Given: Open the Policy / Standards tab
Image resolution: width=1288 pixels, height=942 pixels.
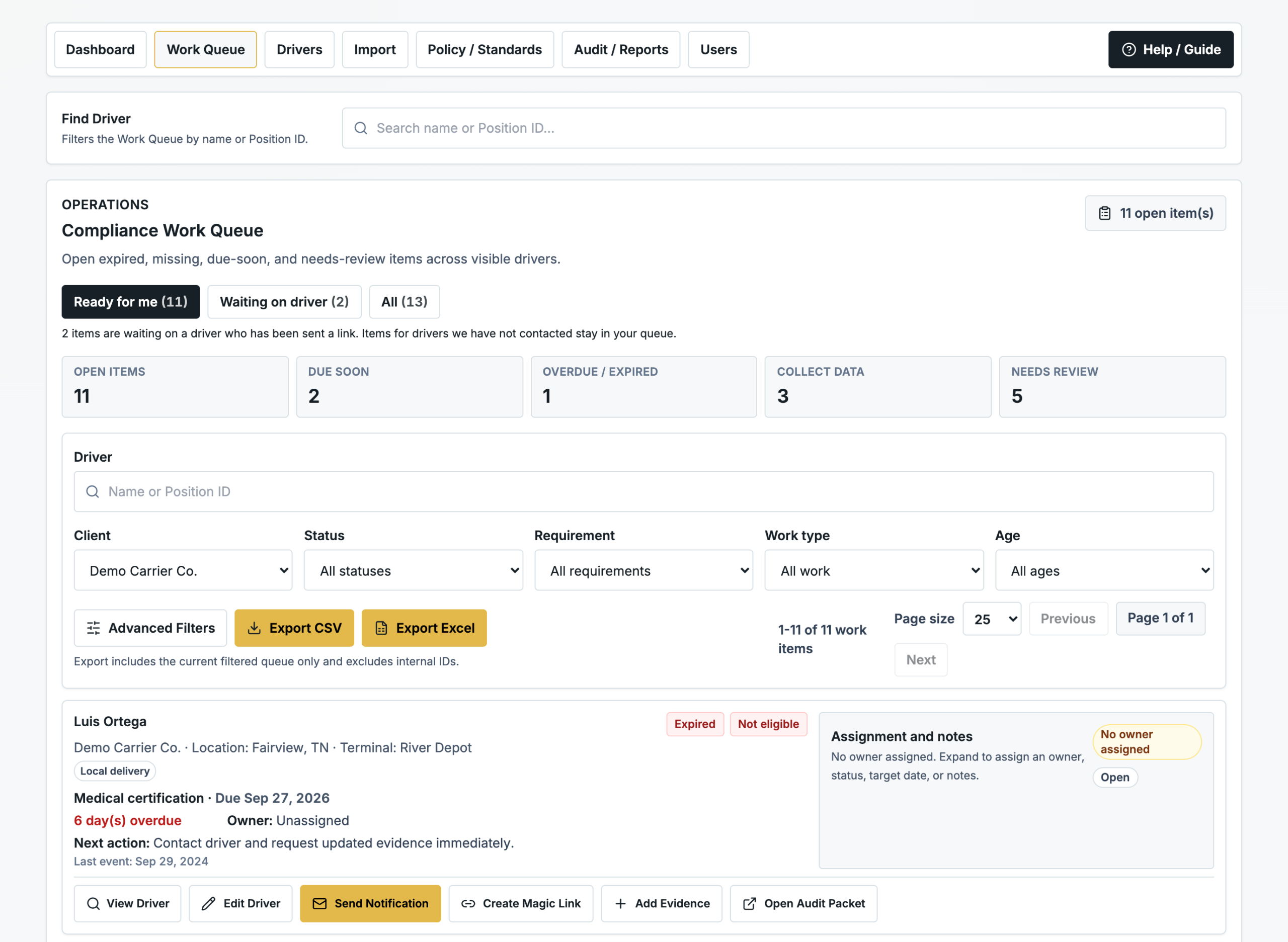Looking at the screenshot, I should [x=485, y=50].
